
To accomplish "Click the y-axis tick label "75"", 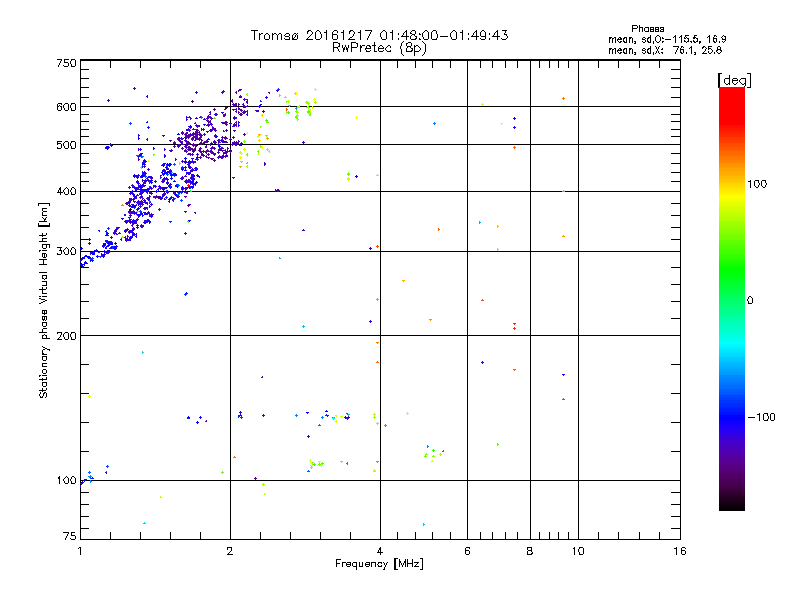I will point(70,536).
